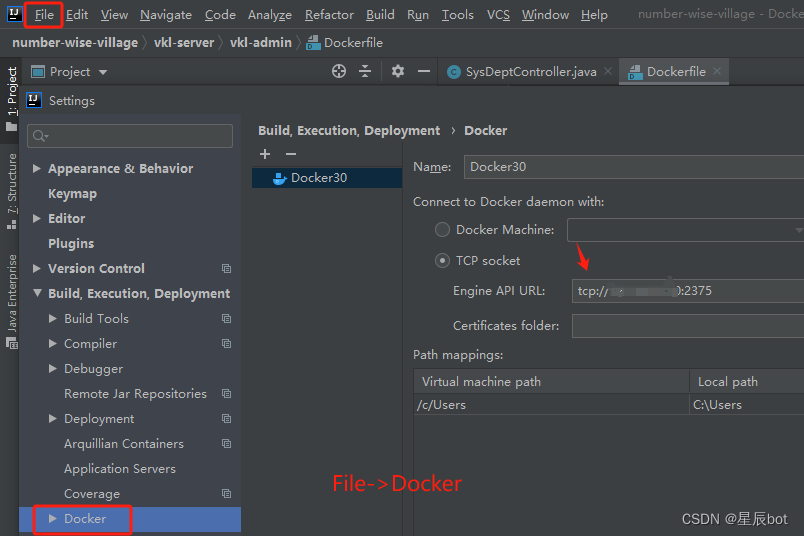This screenshot has width=804, height=536.
Task: Expand the Deployment node
Action: 52,419
